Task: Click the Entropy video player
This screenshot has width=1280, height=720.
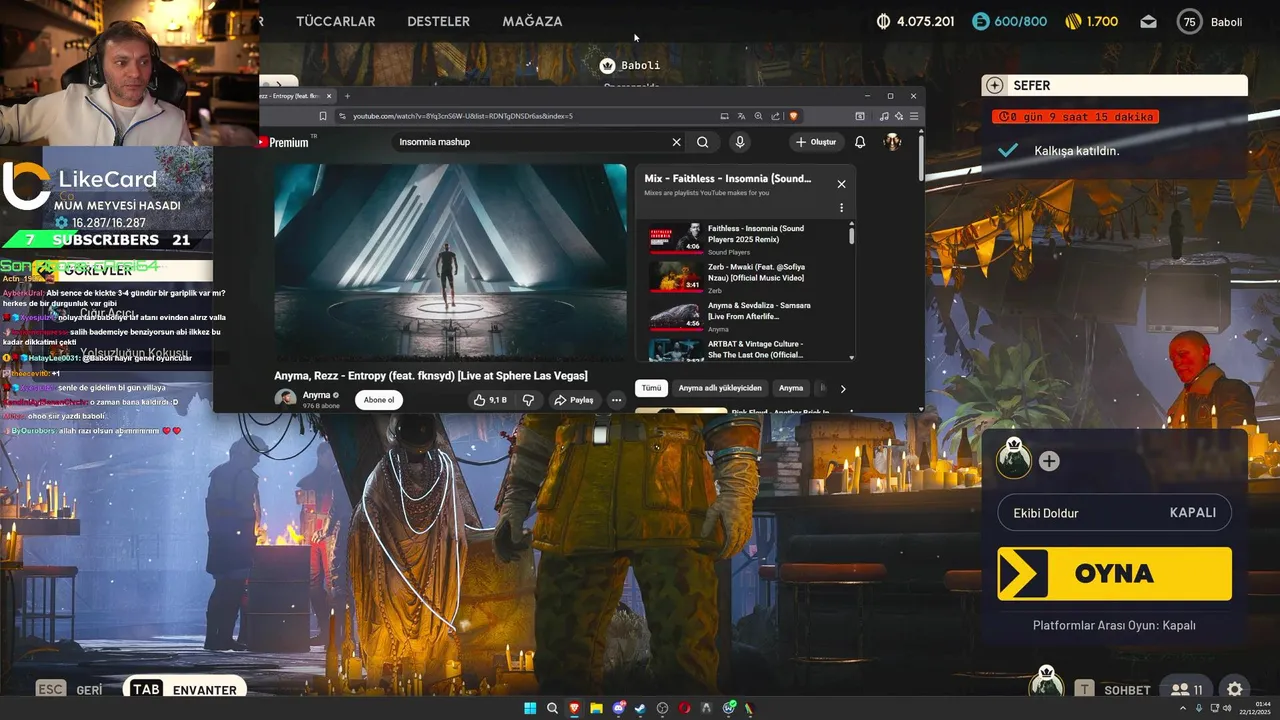Action: [450, 262]
